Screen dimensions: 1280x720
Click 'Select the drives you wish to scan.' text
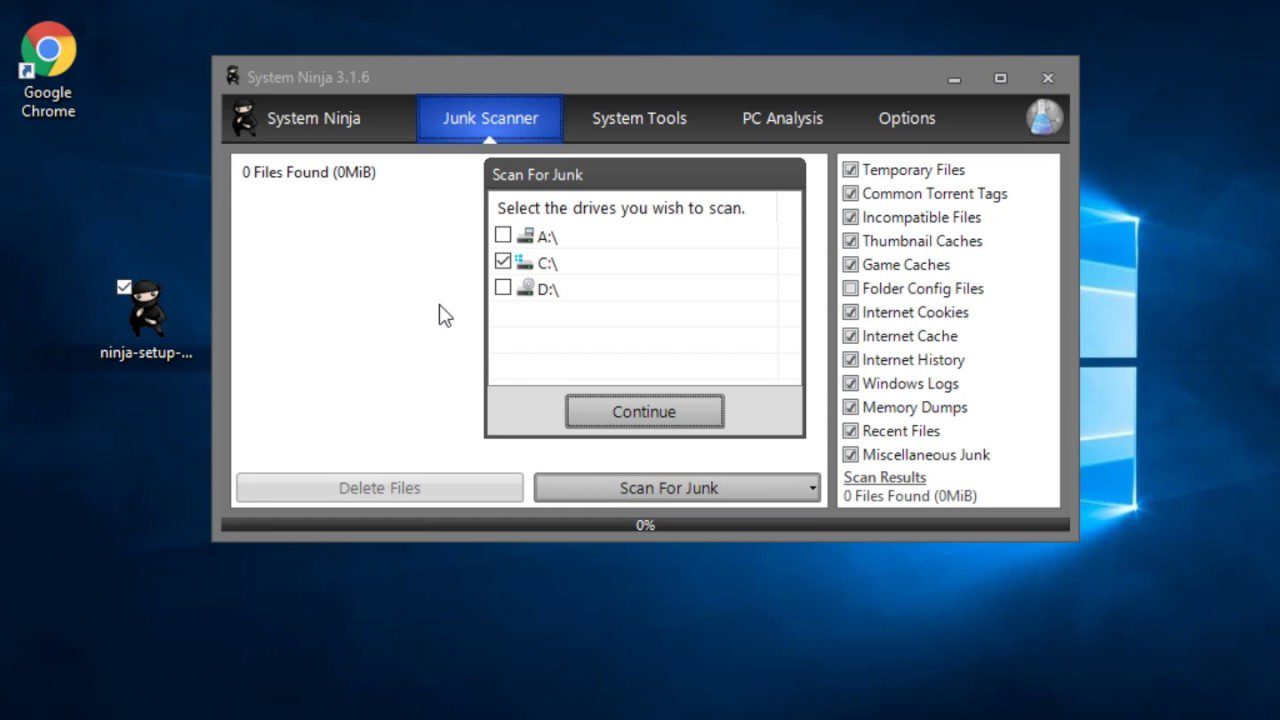click(621, 209)
